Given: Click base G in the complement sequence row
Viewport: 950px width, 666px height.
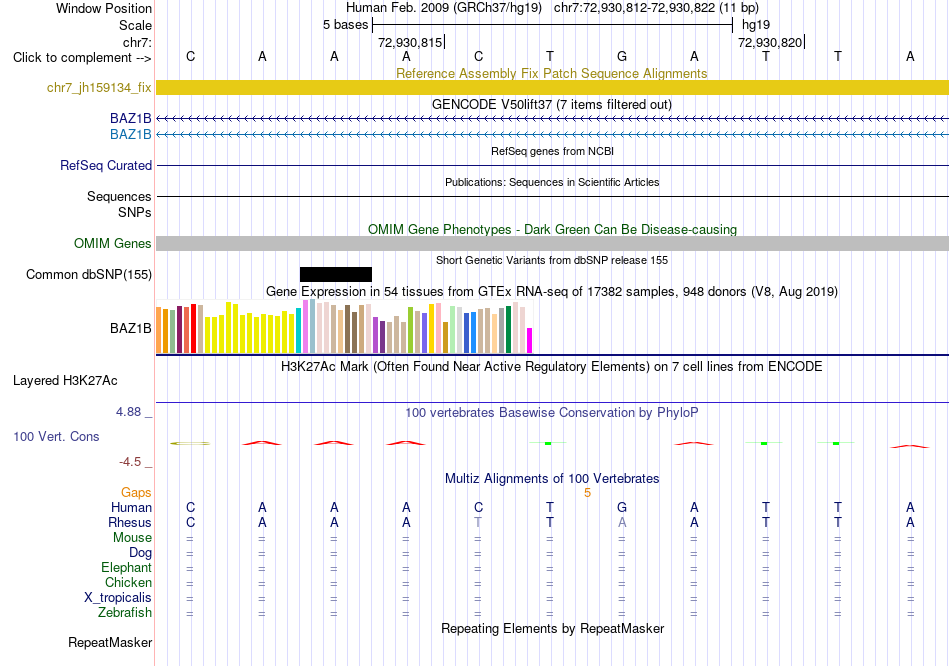Looking at the screenshot, I should tap(622, 56).
